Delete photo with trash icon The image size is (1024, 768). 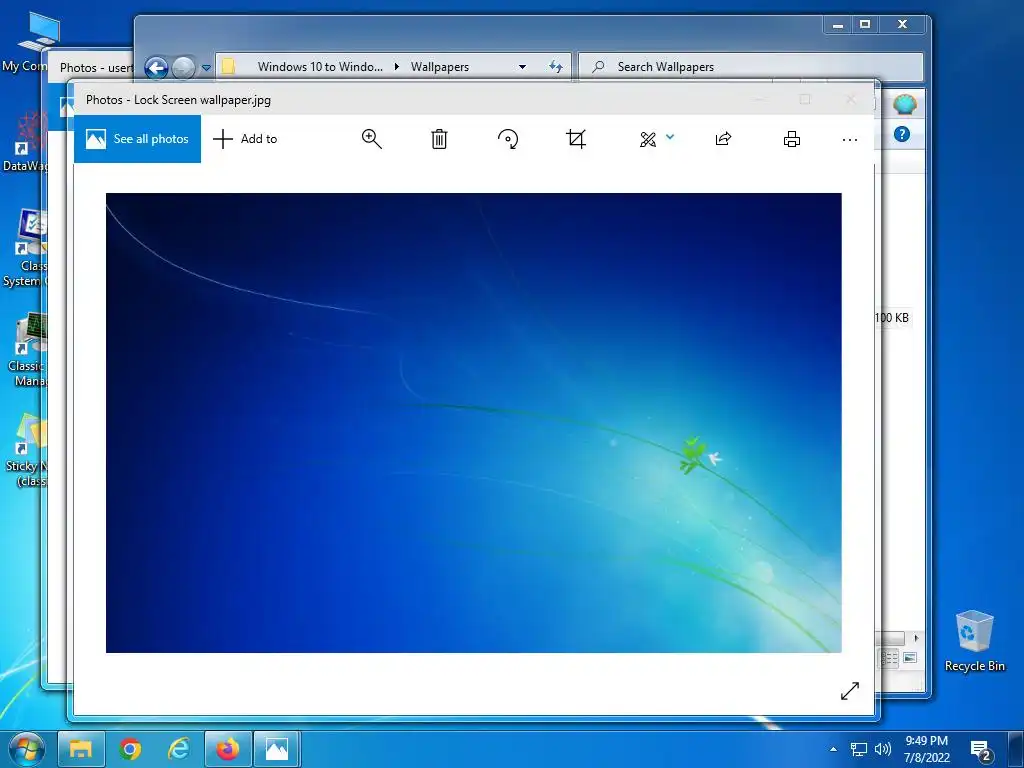[x=439, y=138]
